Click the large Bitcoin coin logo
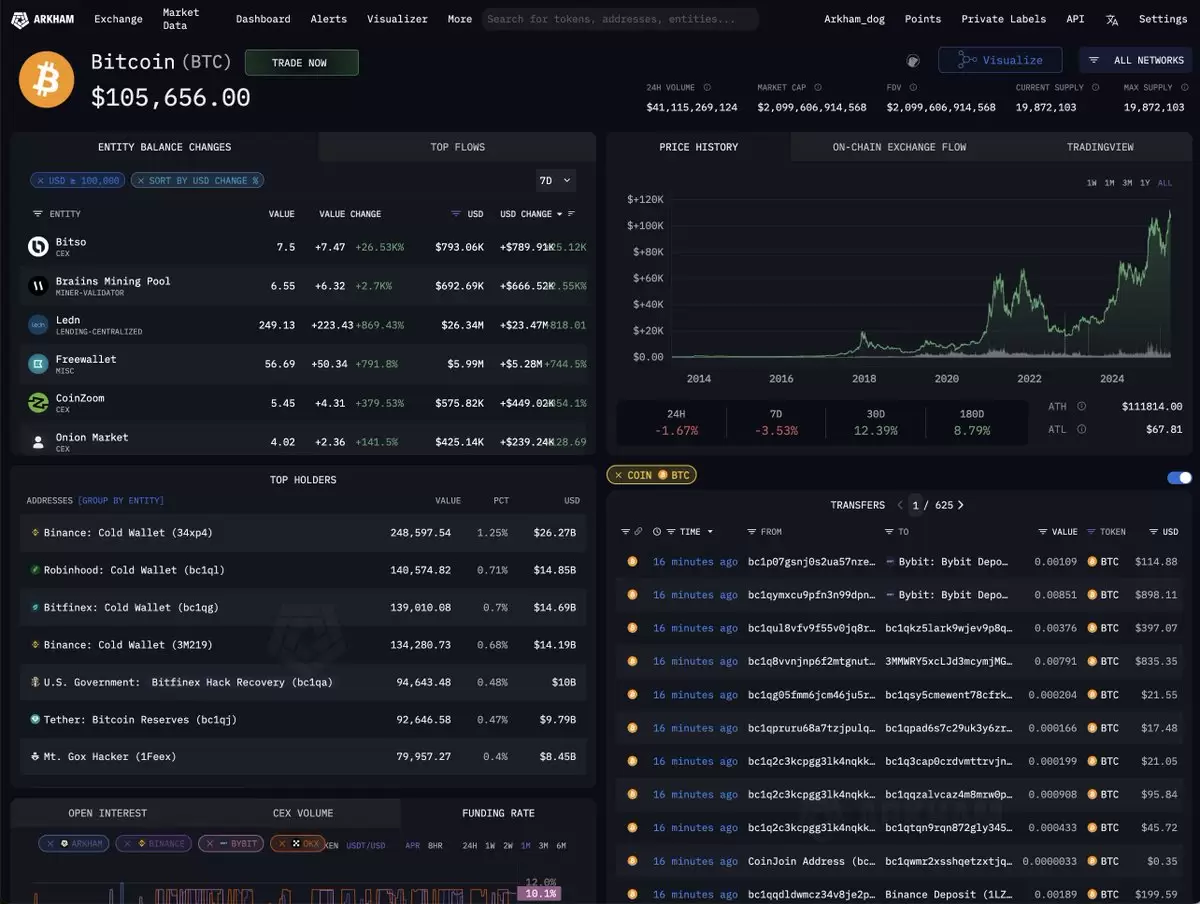This screenshot has width=1200, height=904. [x=46, y=80]
